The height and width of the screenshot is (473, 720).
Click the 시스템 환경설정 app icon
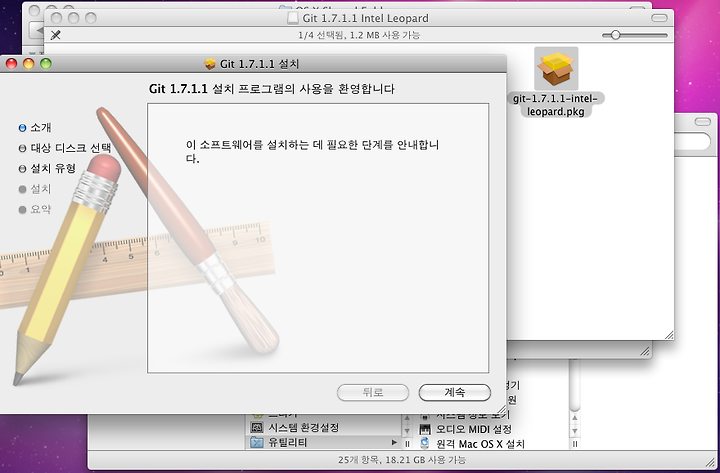click(257, 428)
